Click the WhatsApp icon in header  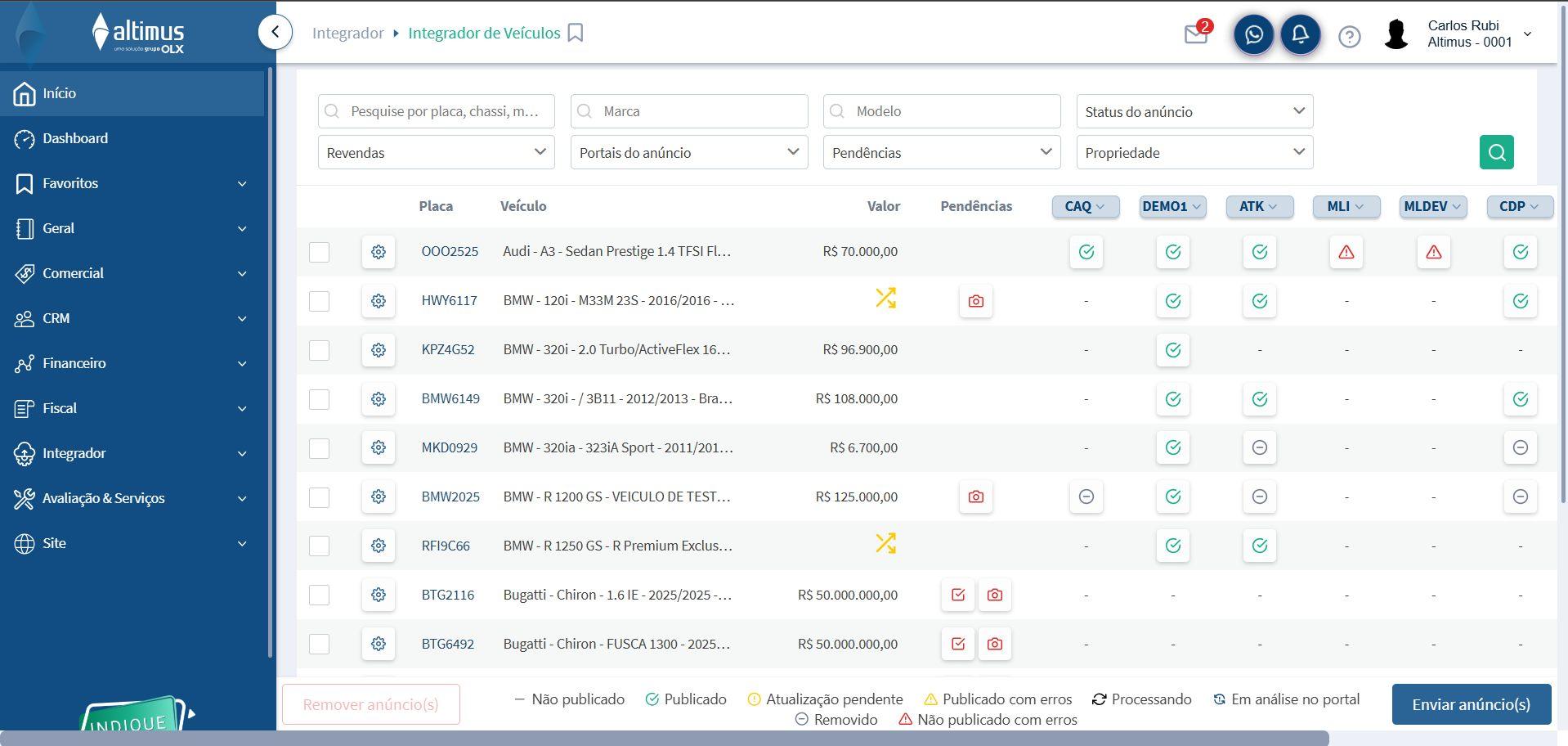[x=1253, y=35]
